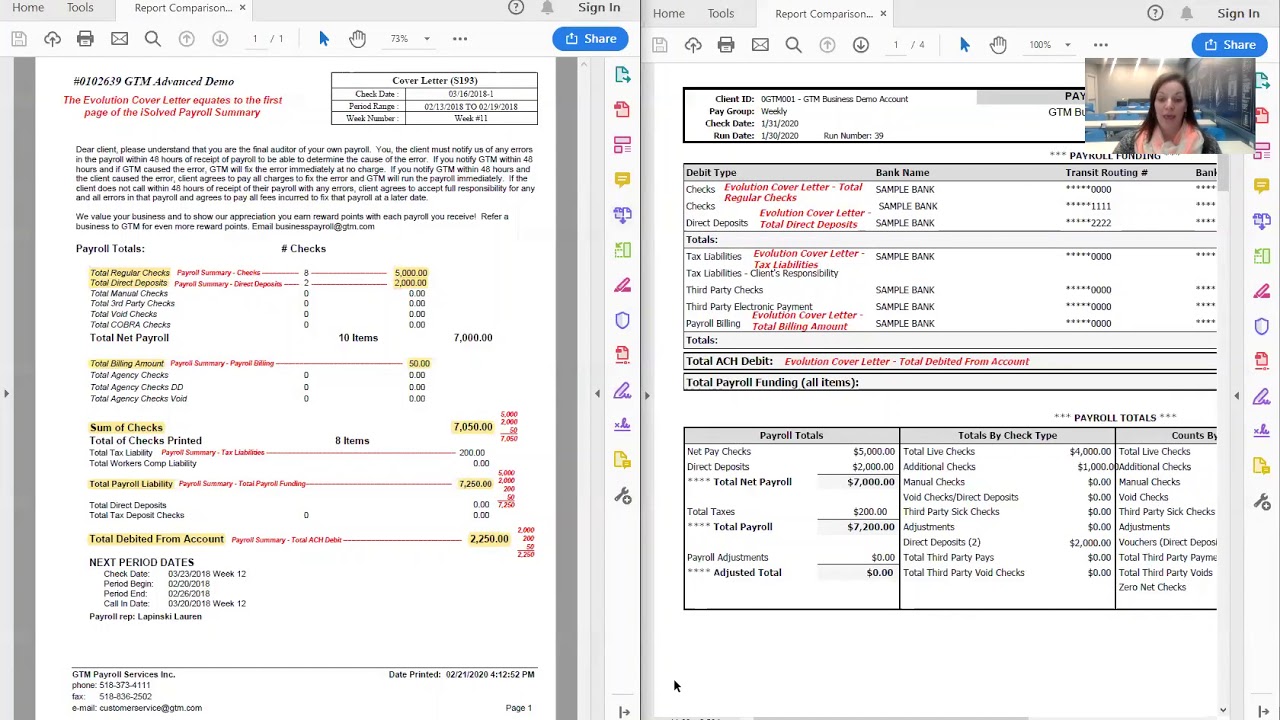
Task: Open zoom level dropdown showing 100%
Action: point(1052,45)
